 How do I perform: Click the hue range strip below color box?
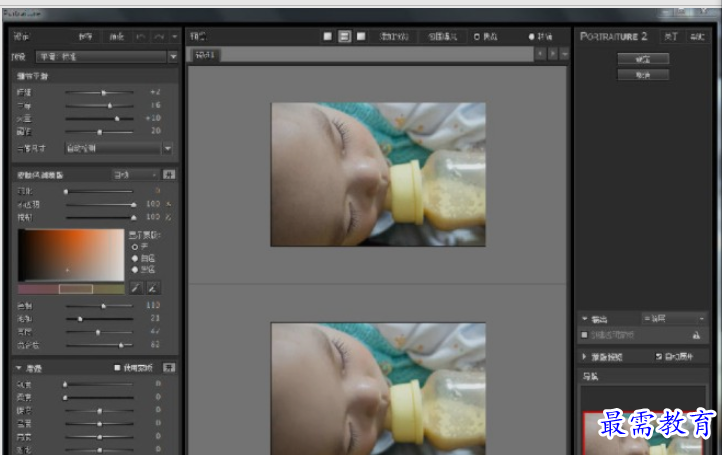[x=71, y=289]
